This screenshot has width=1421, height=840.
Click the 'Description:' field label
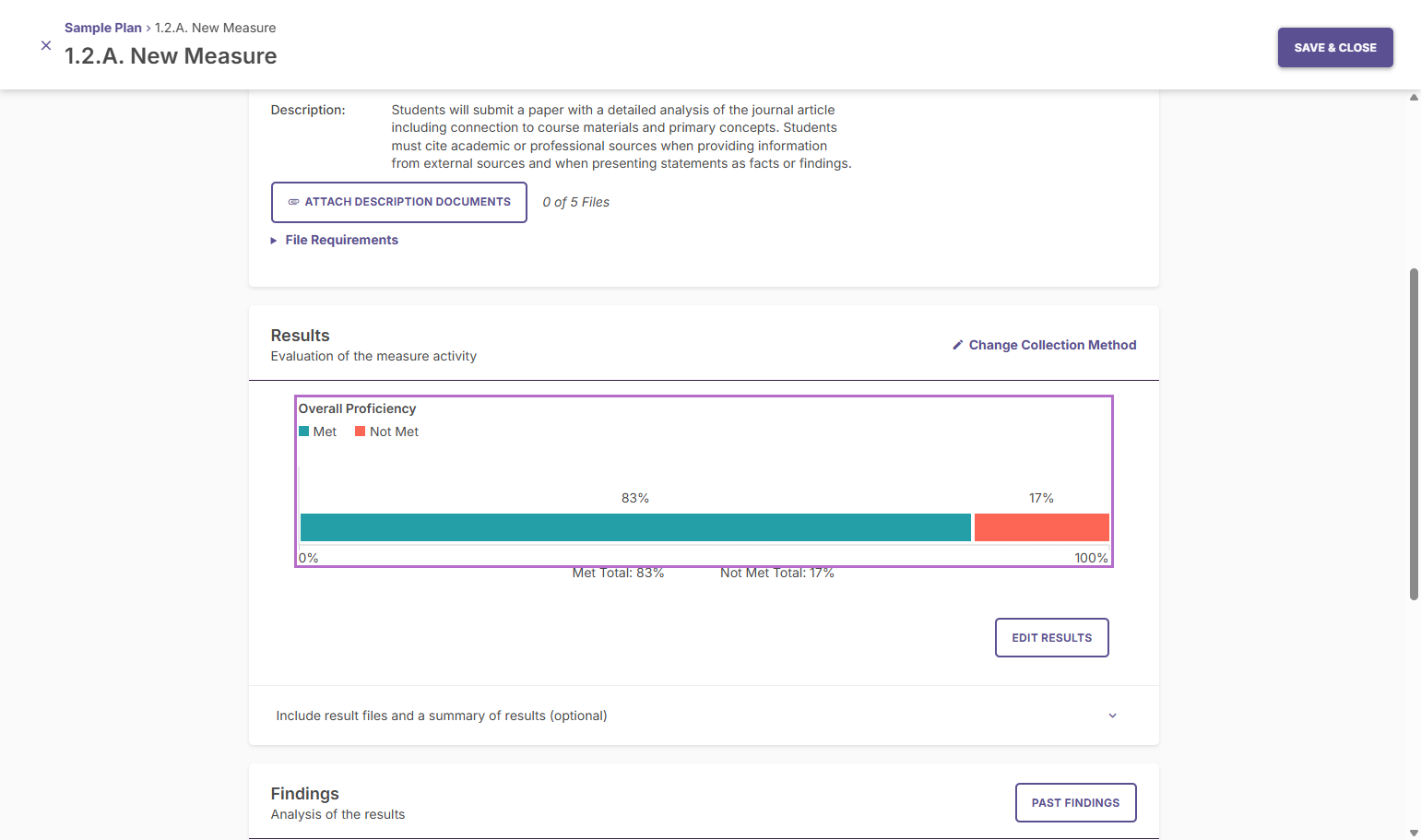pyautogui.click(x=308, y=110)
